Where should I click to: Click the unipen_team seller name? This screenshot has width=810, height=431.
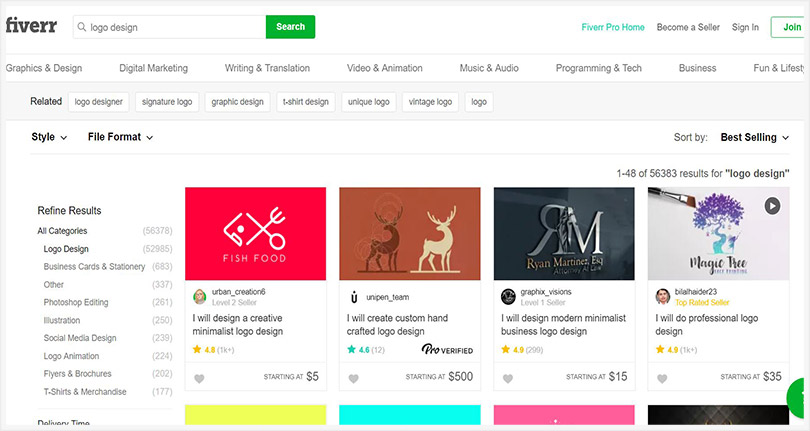pos(387,297)
